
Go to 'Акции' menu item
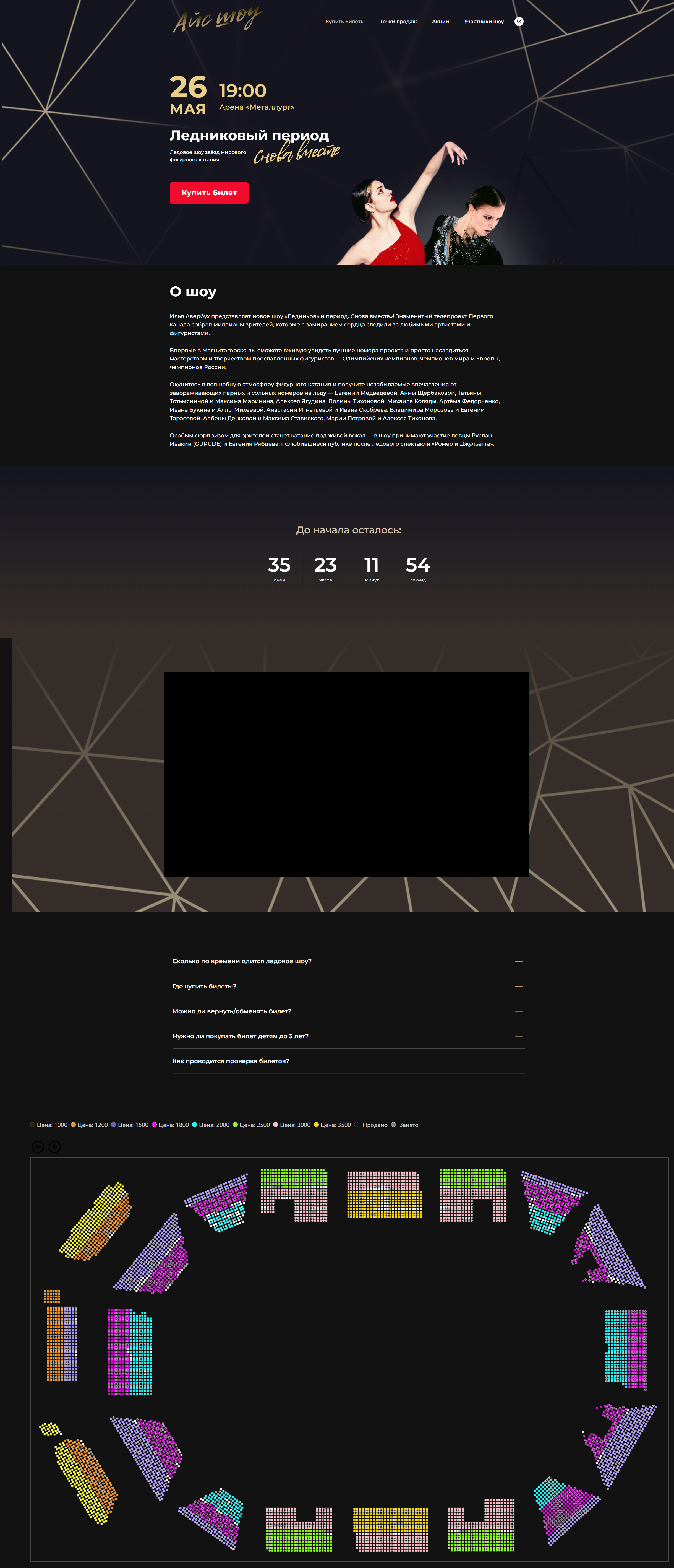tap(440, 21)
